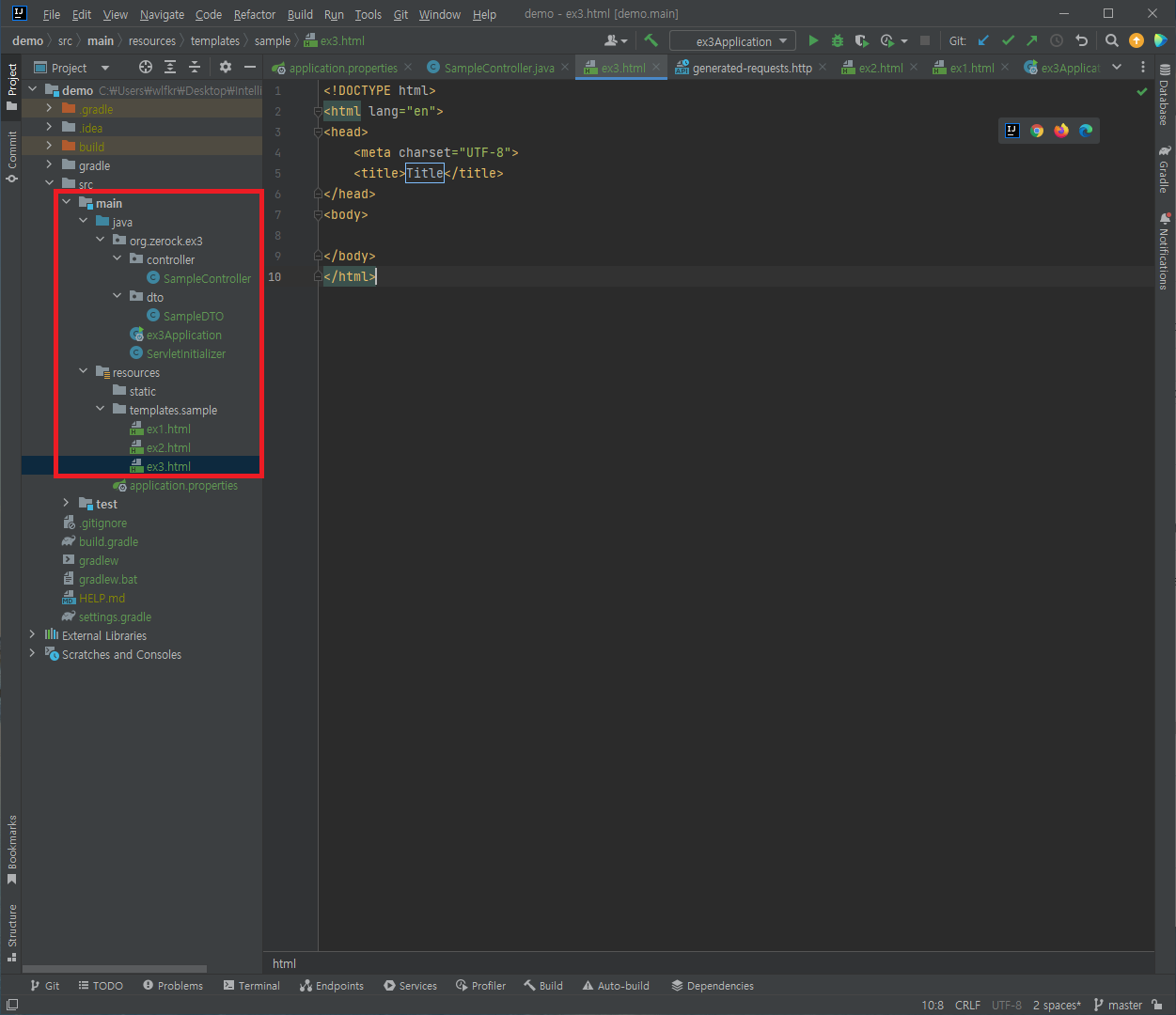Open the user account icon in the toolbar
The image size is (1176, 1015).
(x=616, y=40)
